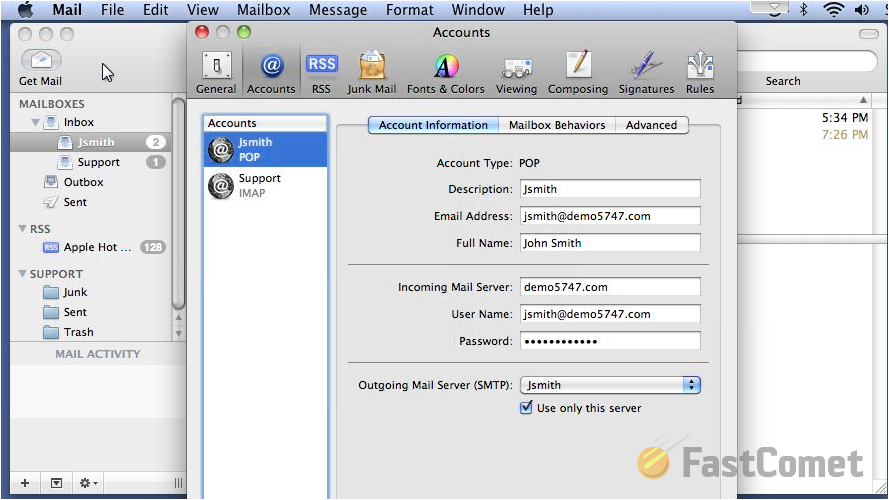889x500 pixels.
Task: Open Composing preferences pane
Action: click(x=578, y=73)
